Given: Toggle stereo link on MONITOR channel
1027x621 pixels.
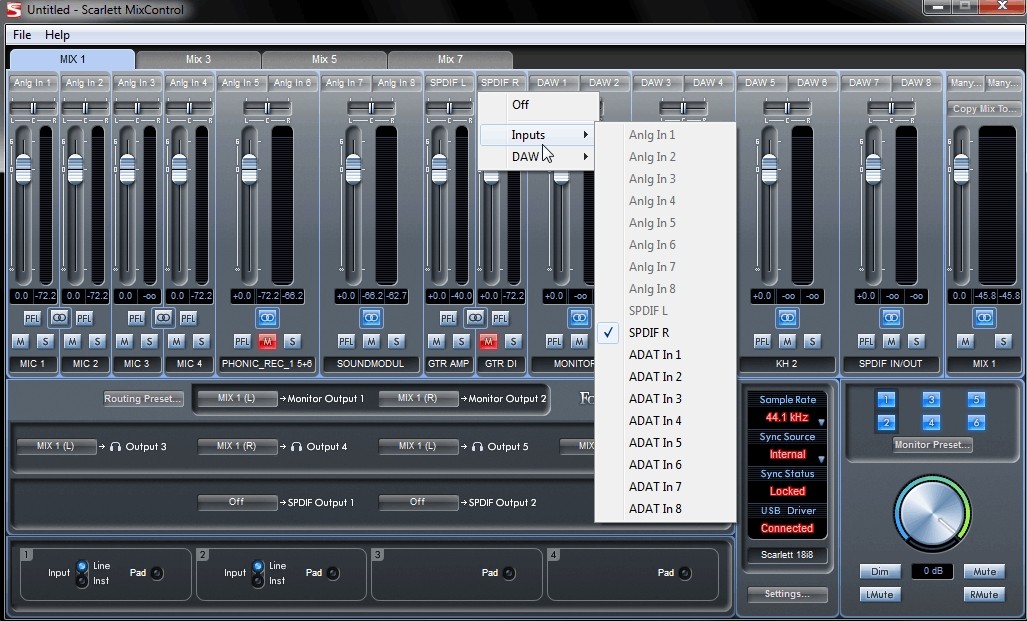Looking at the screenshot, I should point(579,318).
